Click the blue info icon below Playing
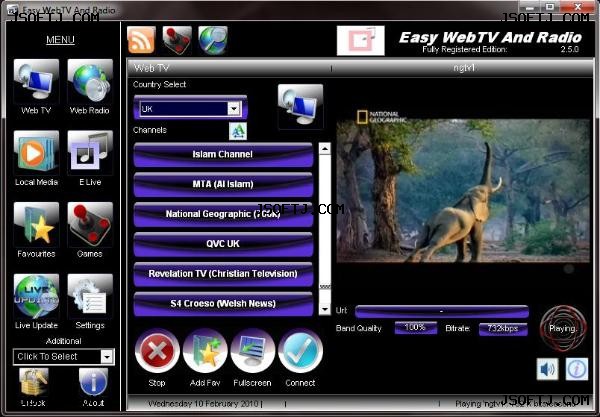 [577, 369]
